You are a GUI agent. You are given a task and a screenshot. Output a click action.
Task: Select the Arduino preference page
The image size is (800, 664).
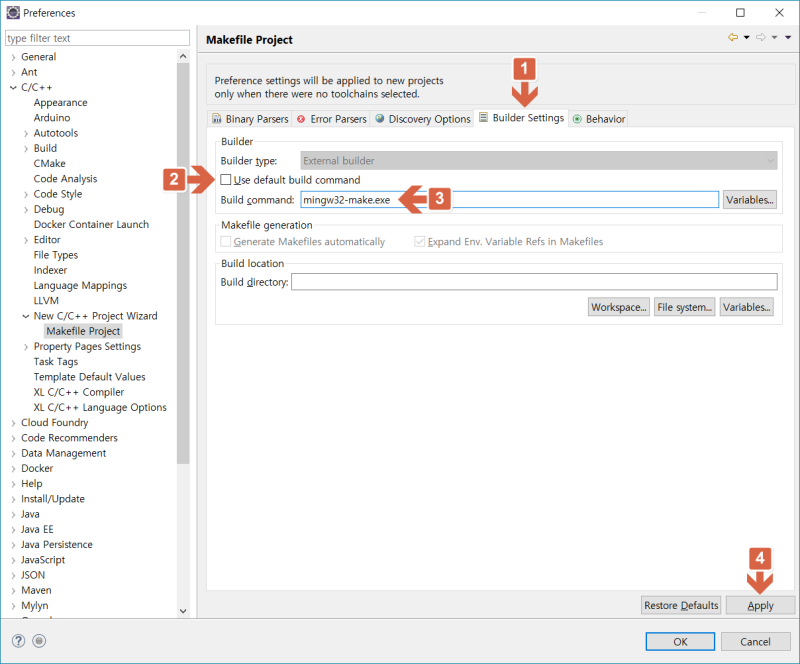click(x=52, y=118)
